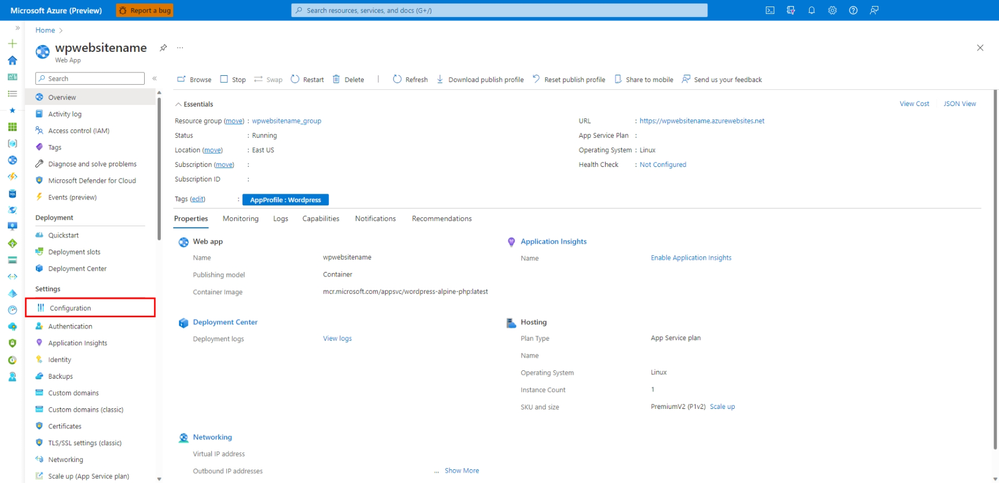Download publish profile

[x=480, y=80]
